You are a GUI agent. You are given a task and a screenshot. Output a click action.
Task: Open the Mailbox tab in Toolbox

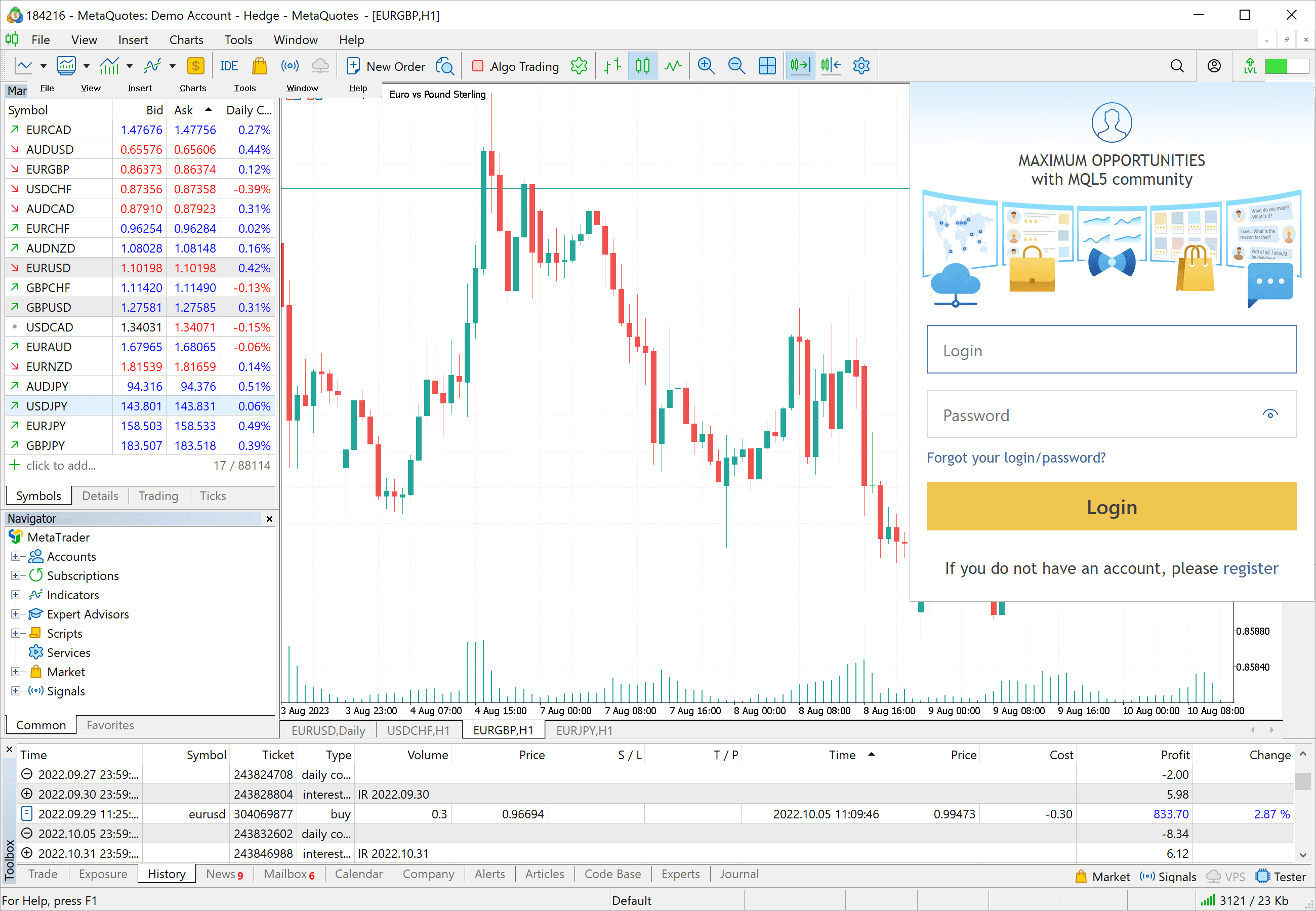tap(289, 875)
